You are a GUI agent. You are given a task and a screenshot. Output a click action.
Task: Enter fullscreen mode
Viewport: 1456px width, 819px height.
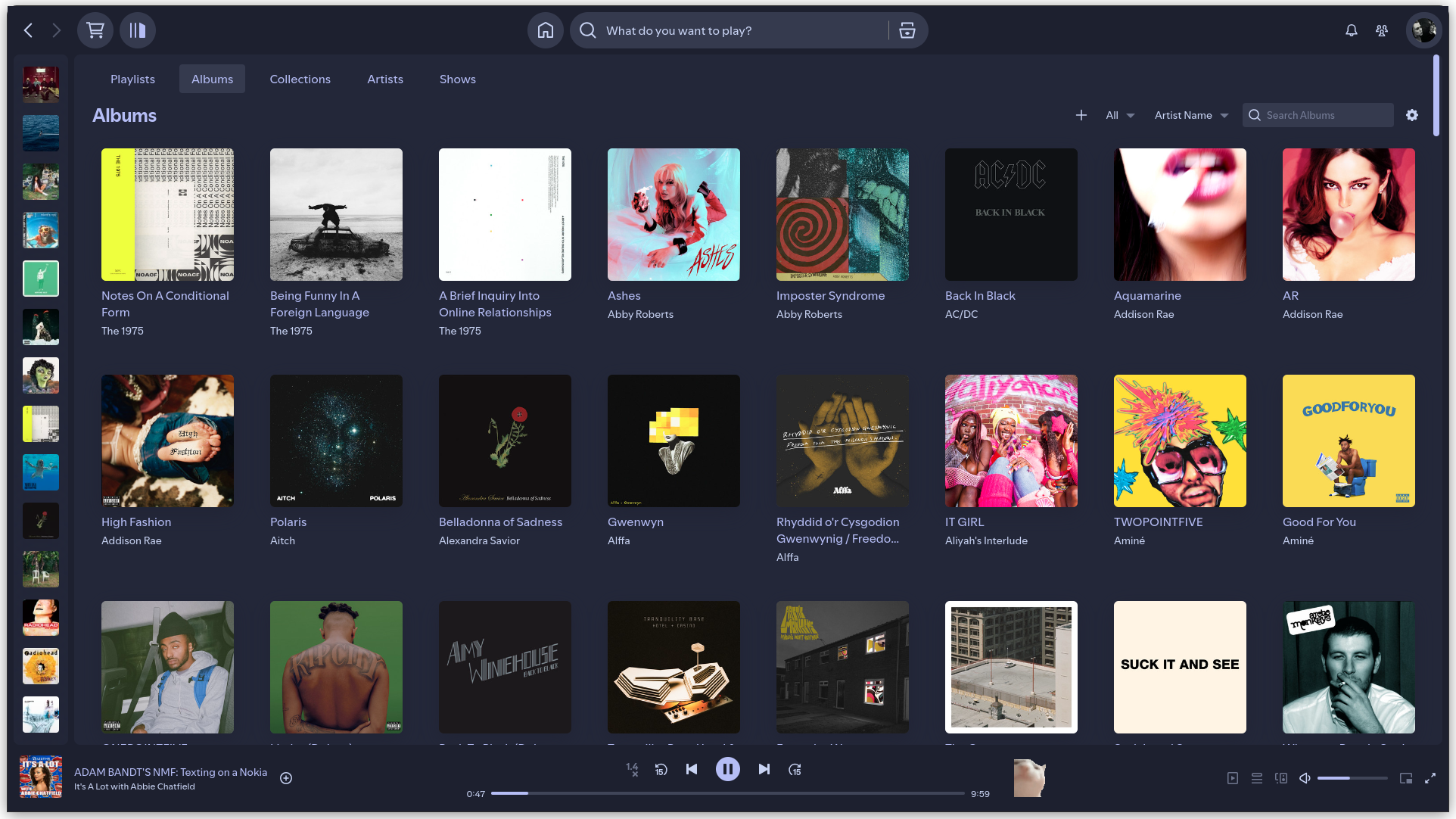pyautogui.click(x=1431, y=777)
